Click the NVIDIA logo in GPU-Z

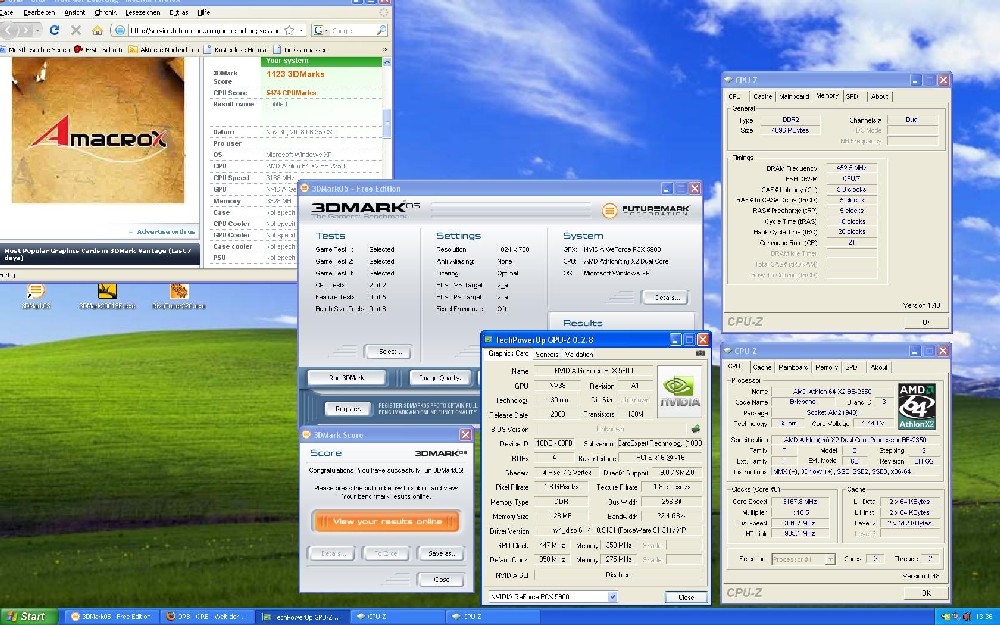[679, 390]
